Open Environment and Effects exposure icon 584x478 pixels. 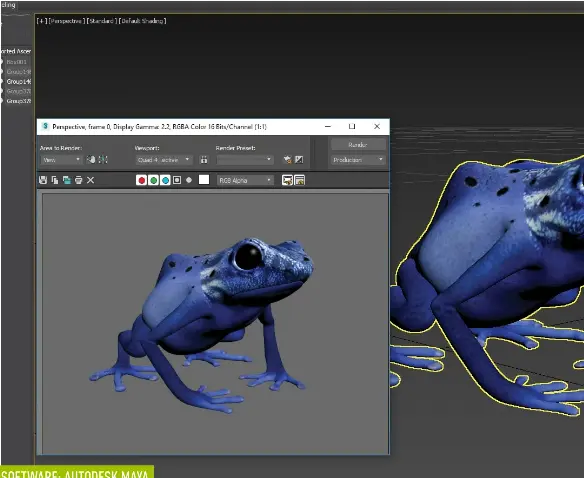tap(299, 160)
